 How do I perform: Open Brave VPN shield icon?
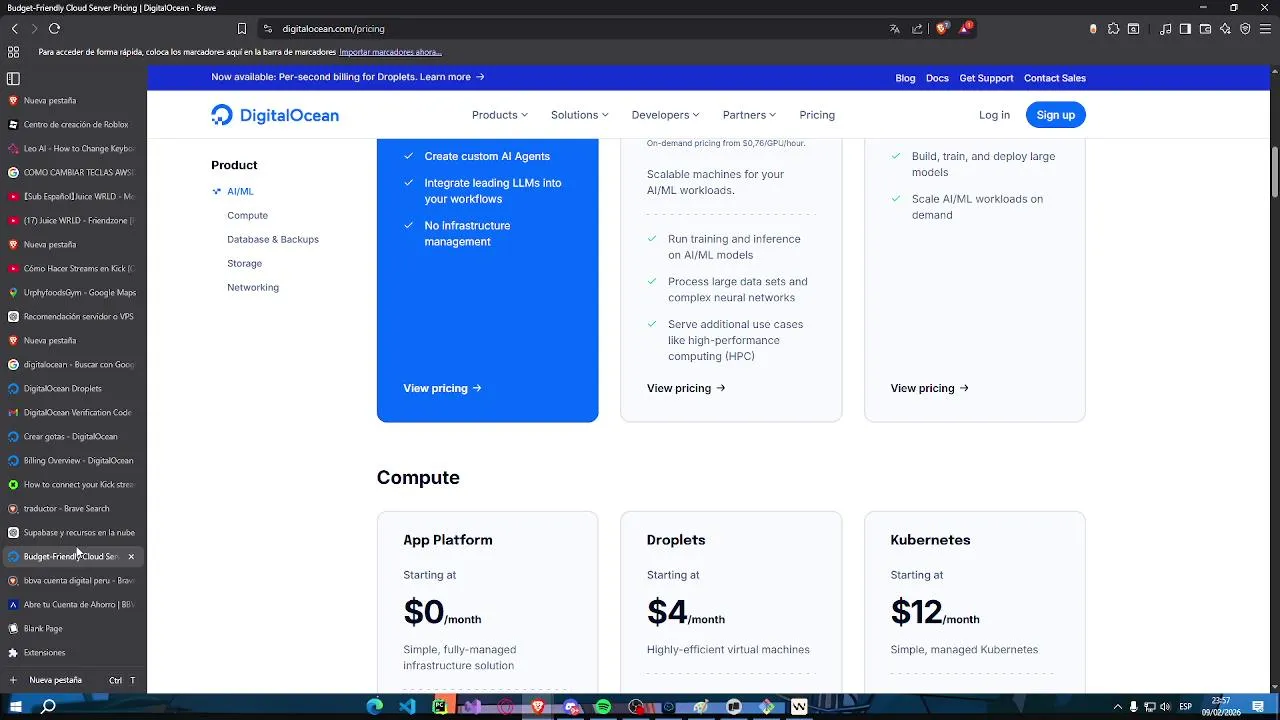[x=1245, y=29]
